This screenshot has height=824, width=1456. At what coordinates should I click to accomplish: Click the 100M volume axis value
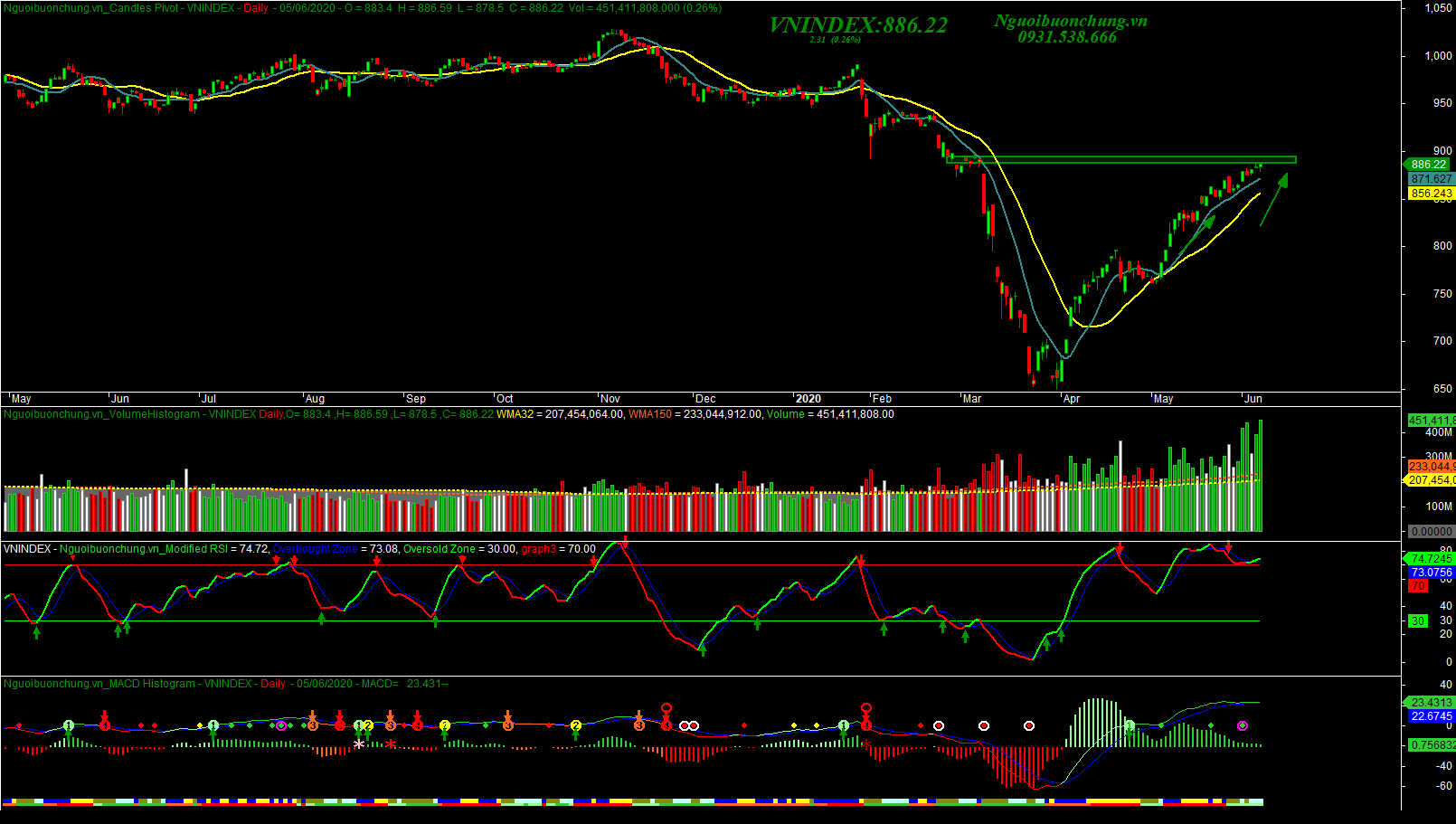1439,507
